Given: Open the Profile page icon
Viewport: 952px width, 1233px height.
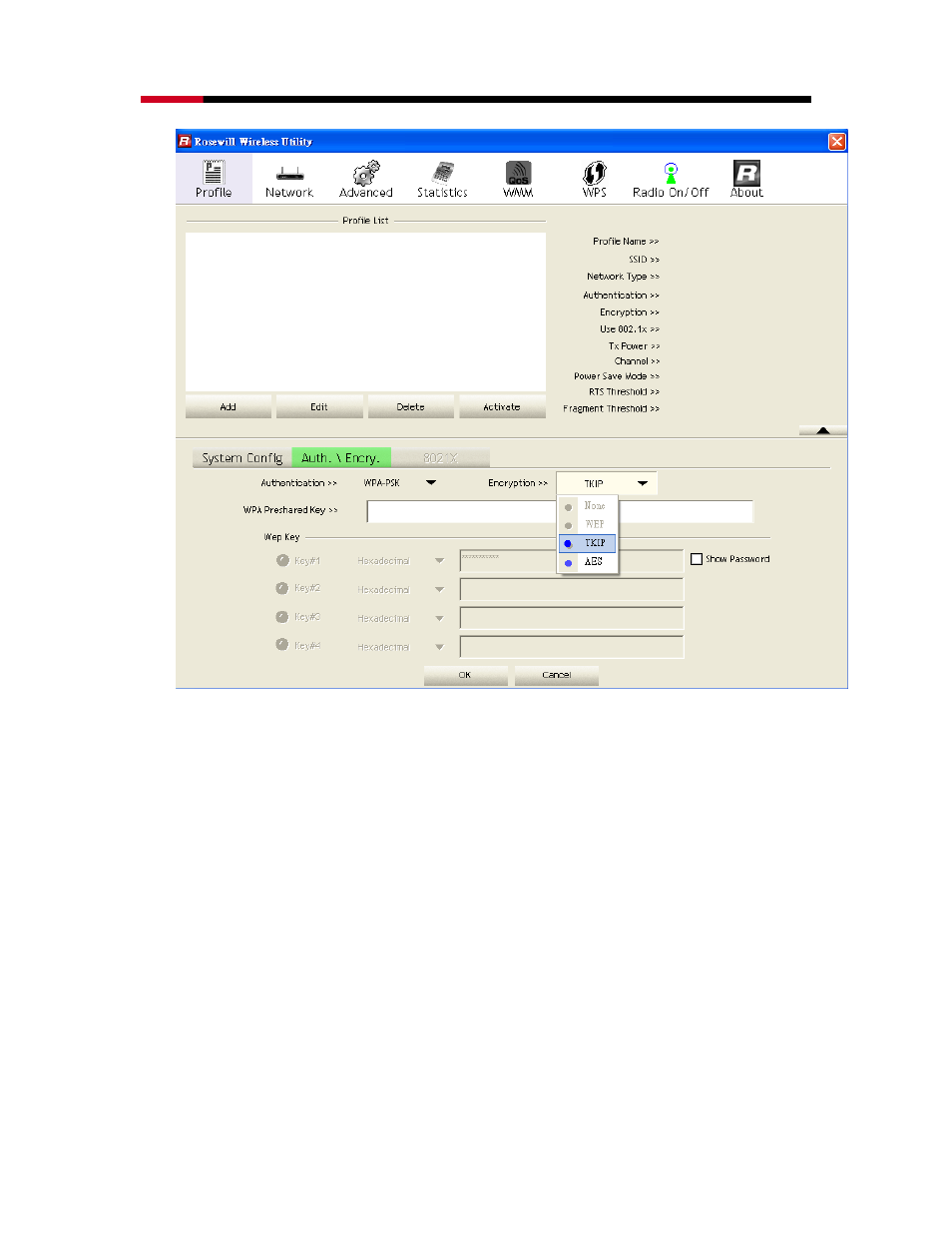Looking at the screenshot, I should click(214, 173).
